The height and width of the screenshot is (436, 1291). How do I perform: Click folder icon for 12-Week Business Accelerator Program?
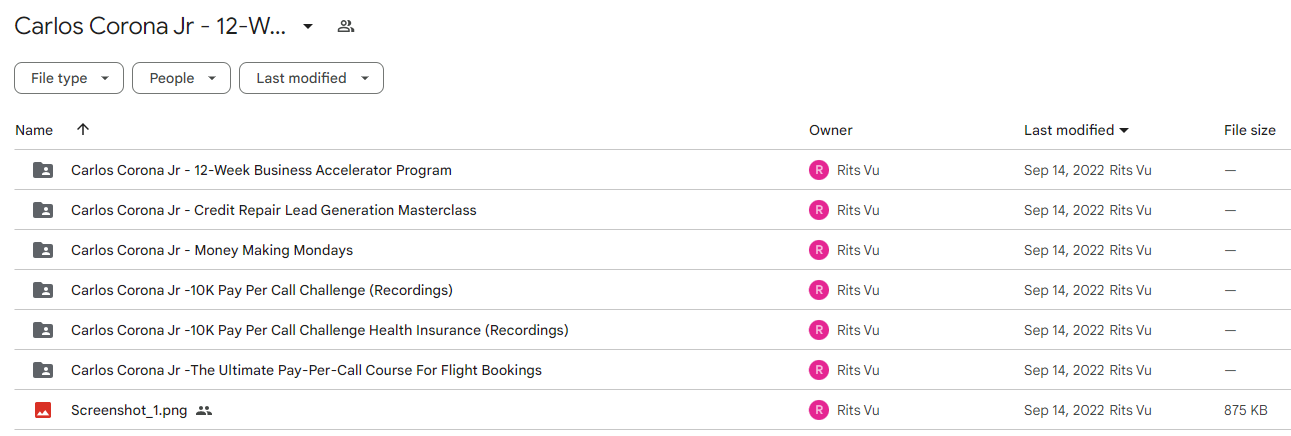[x=43, y=170]
